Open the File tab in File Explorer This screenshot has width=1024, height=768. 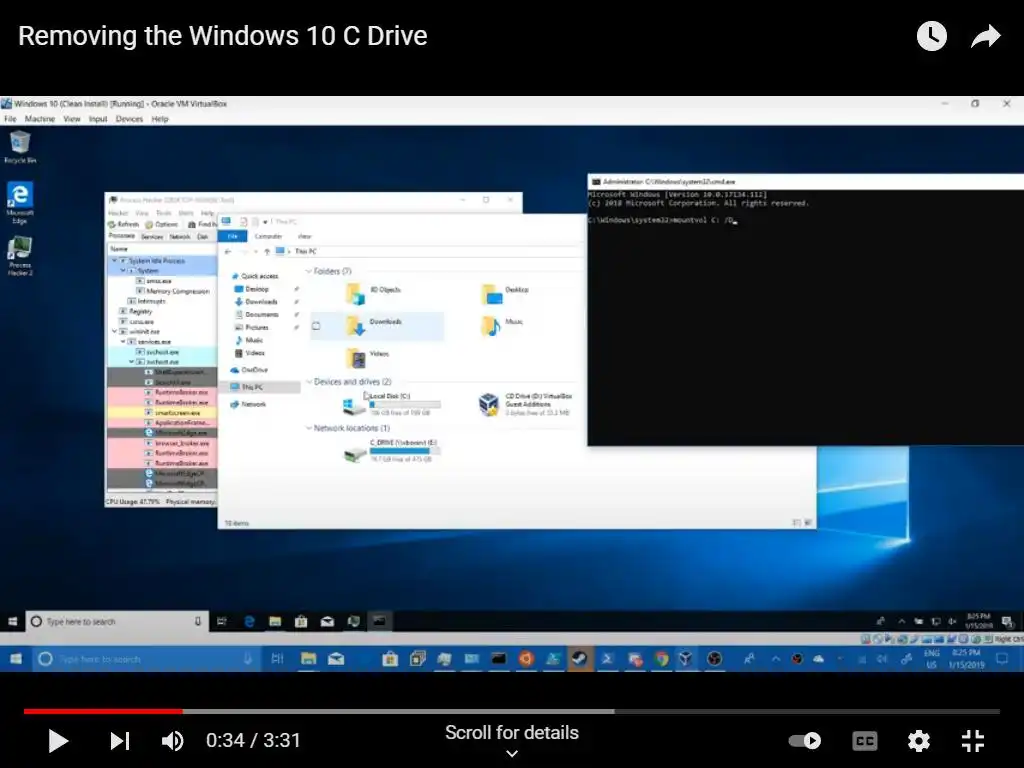(232, 236)
